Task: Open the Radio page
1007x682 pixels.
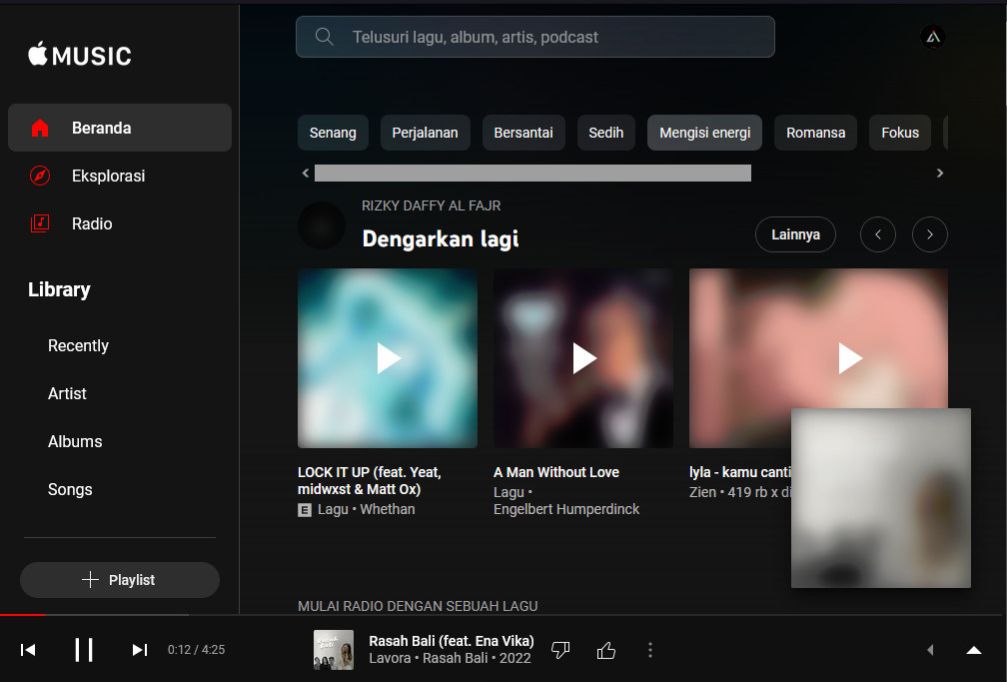Action: tap(119, 223)
